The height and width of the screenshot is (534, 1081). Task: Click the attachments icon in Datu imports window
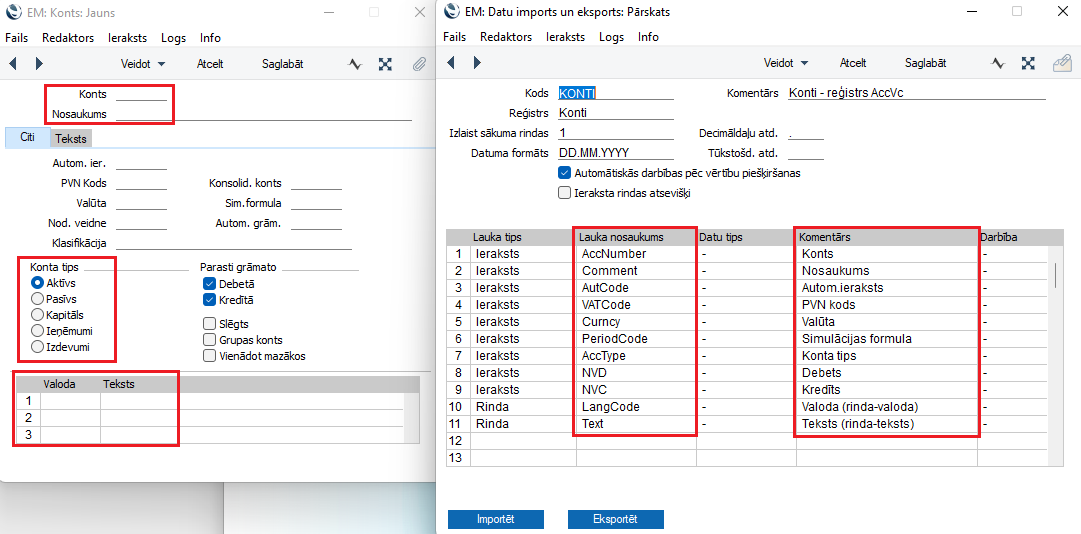[x=1062, y=63]
